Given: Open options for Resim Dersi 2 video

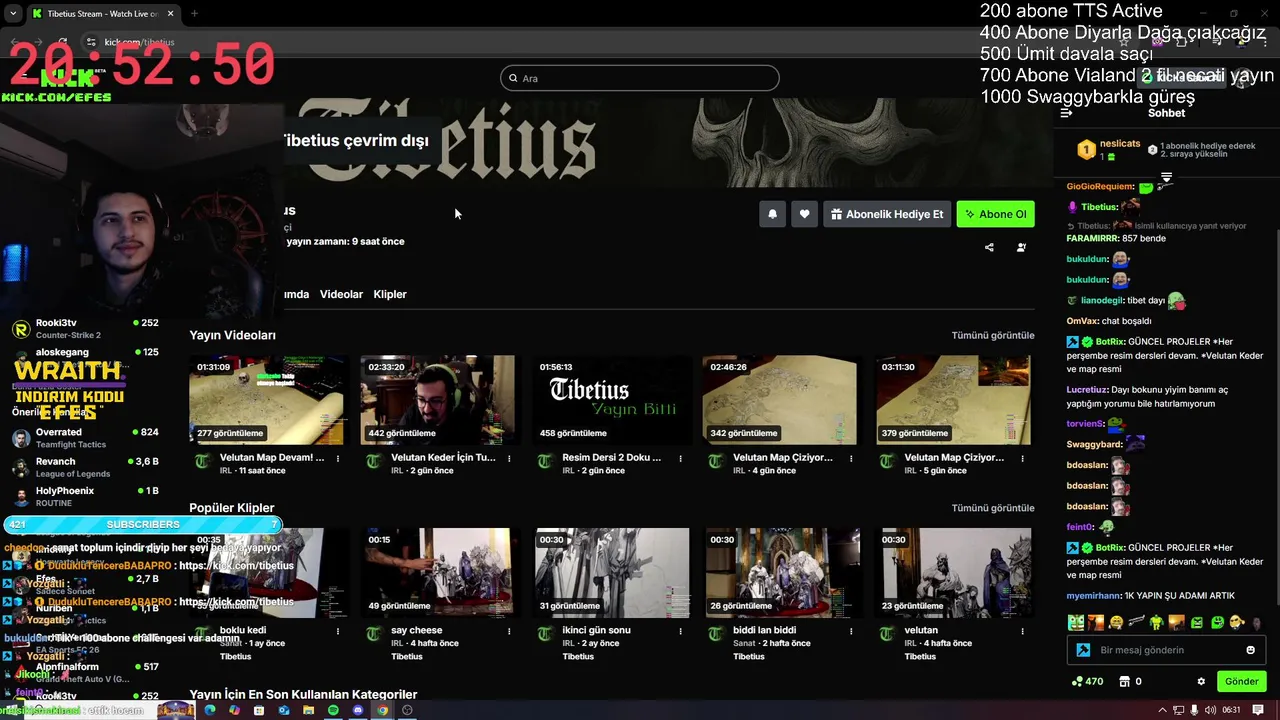Looking at the screenshot, I should [x=680, y=459].
